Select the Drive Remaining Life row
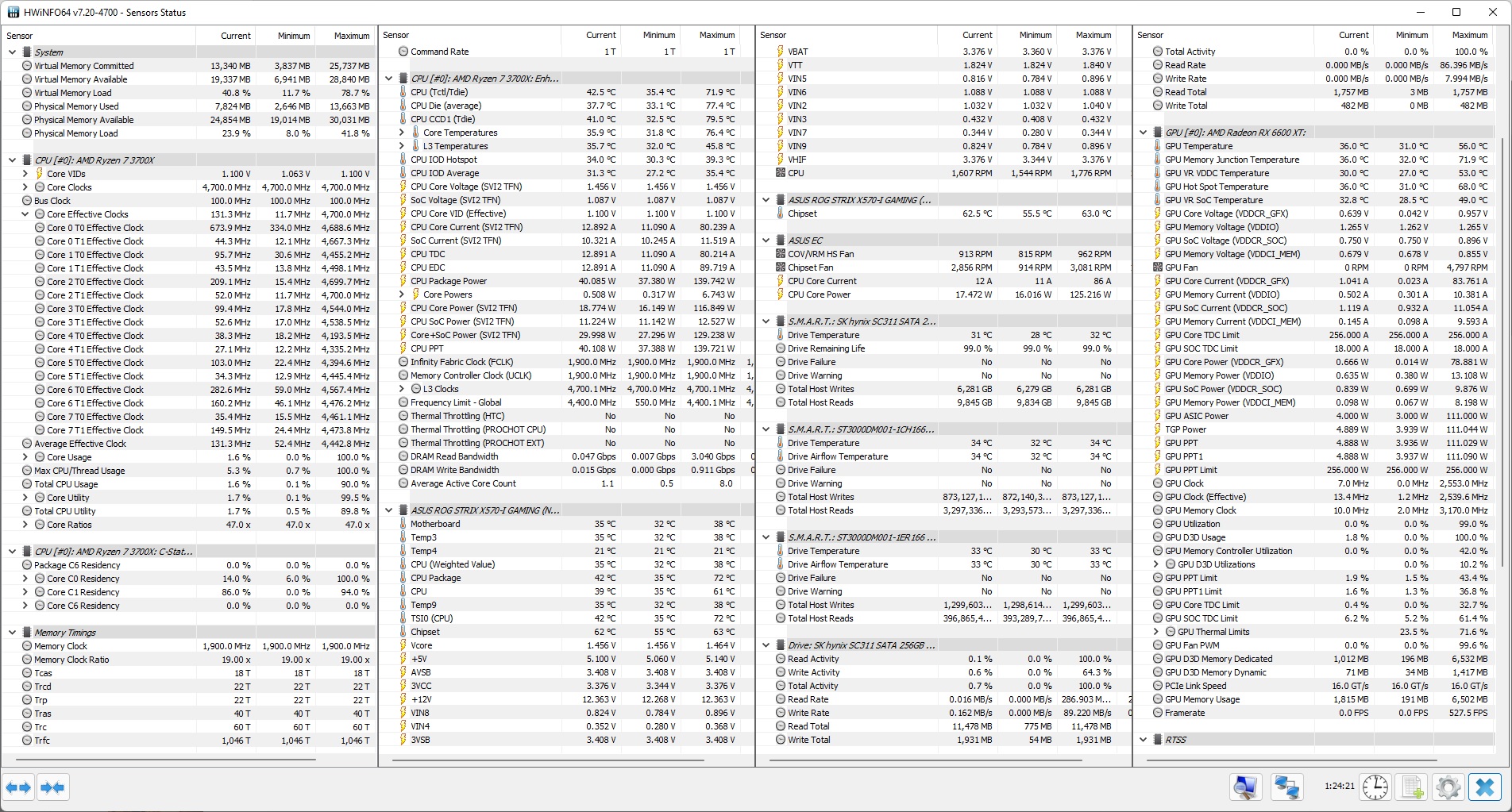 (x=943, y=348)
